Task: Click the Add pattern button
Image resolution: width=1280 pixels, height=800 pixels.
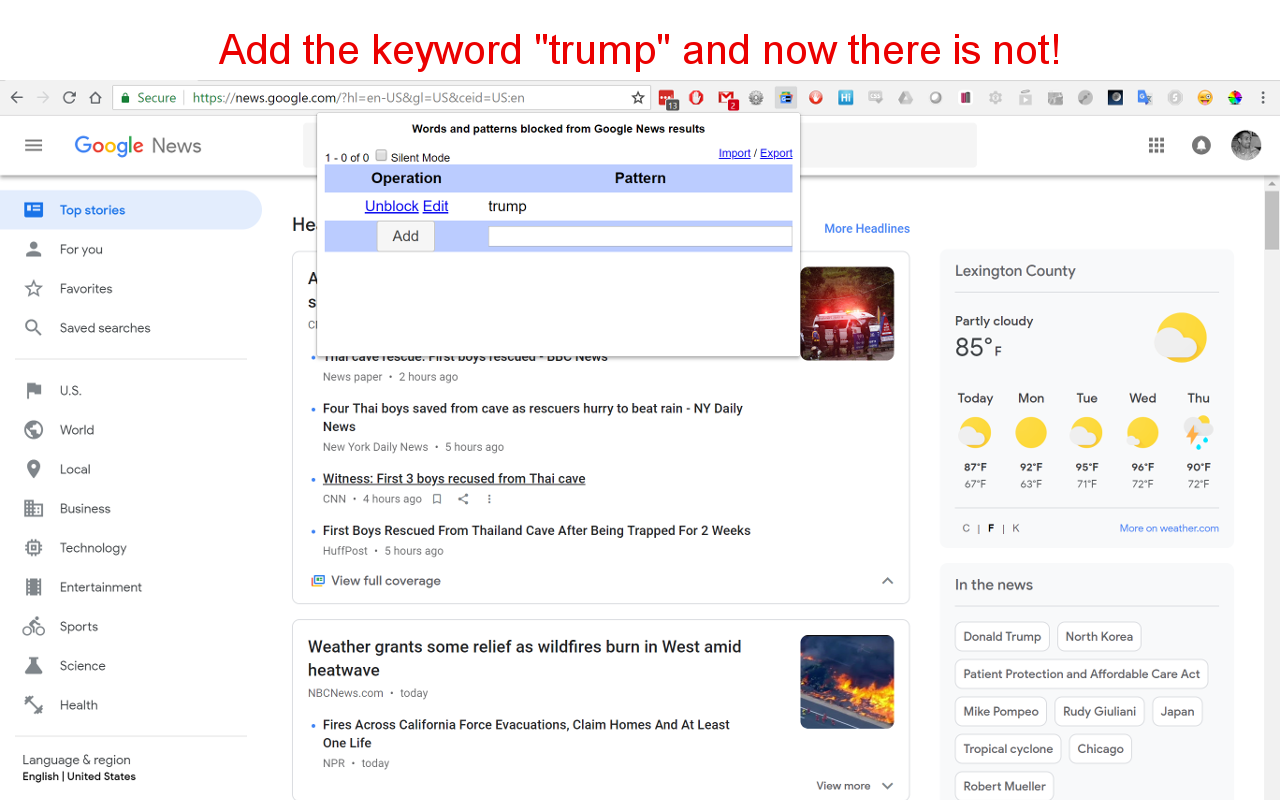Action: pyautogui.click(x=406, y=236)
